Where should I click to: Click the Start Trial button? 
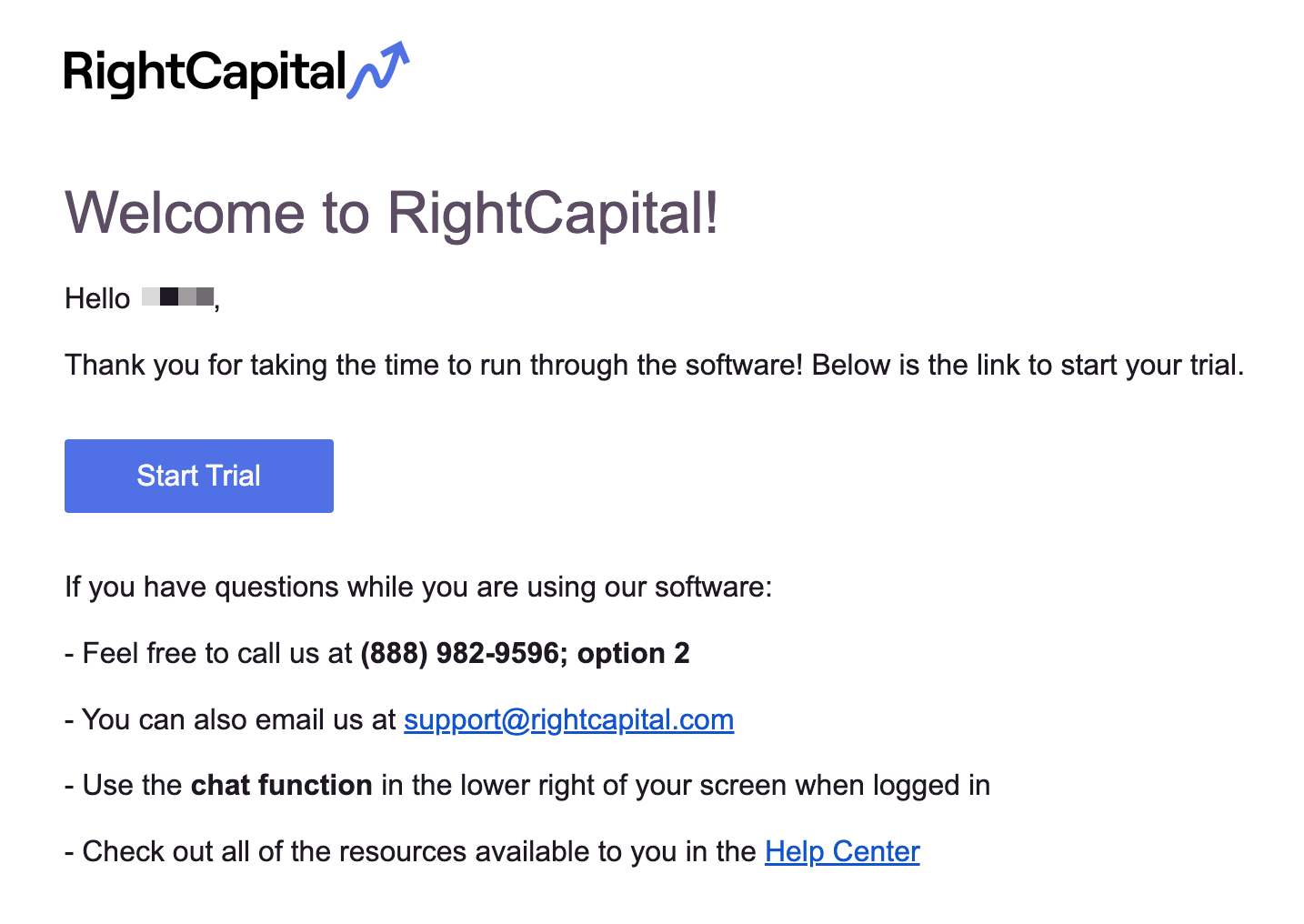(x=199, y=476)
